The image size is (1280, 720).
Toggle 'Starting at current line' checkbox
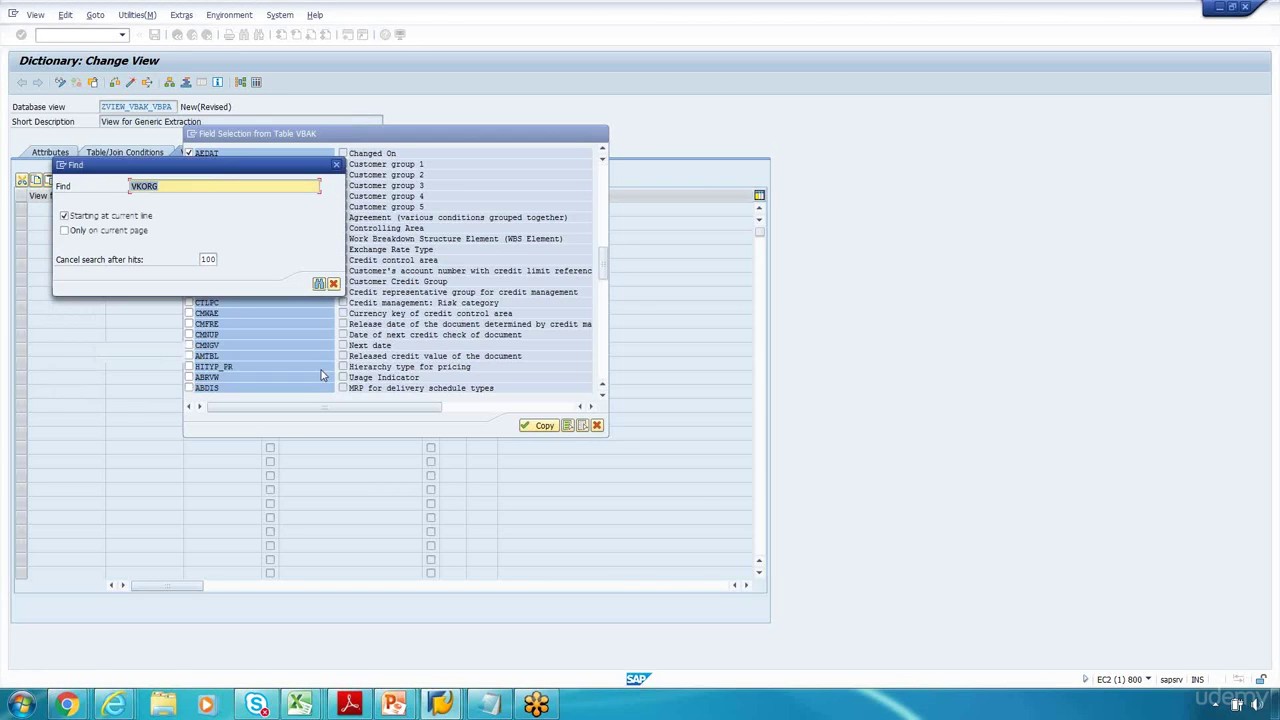pos(64,216)
